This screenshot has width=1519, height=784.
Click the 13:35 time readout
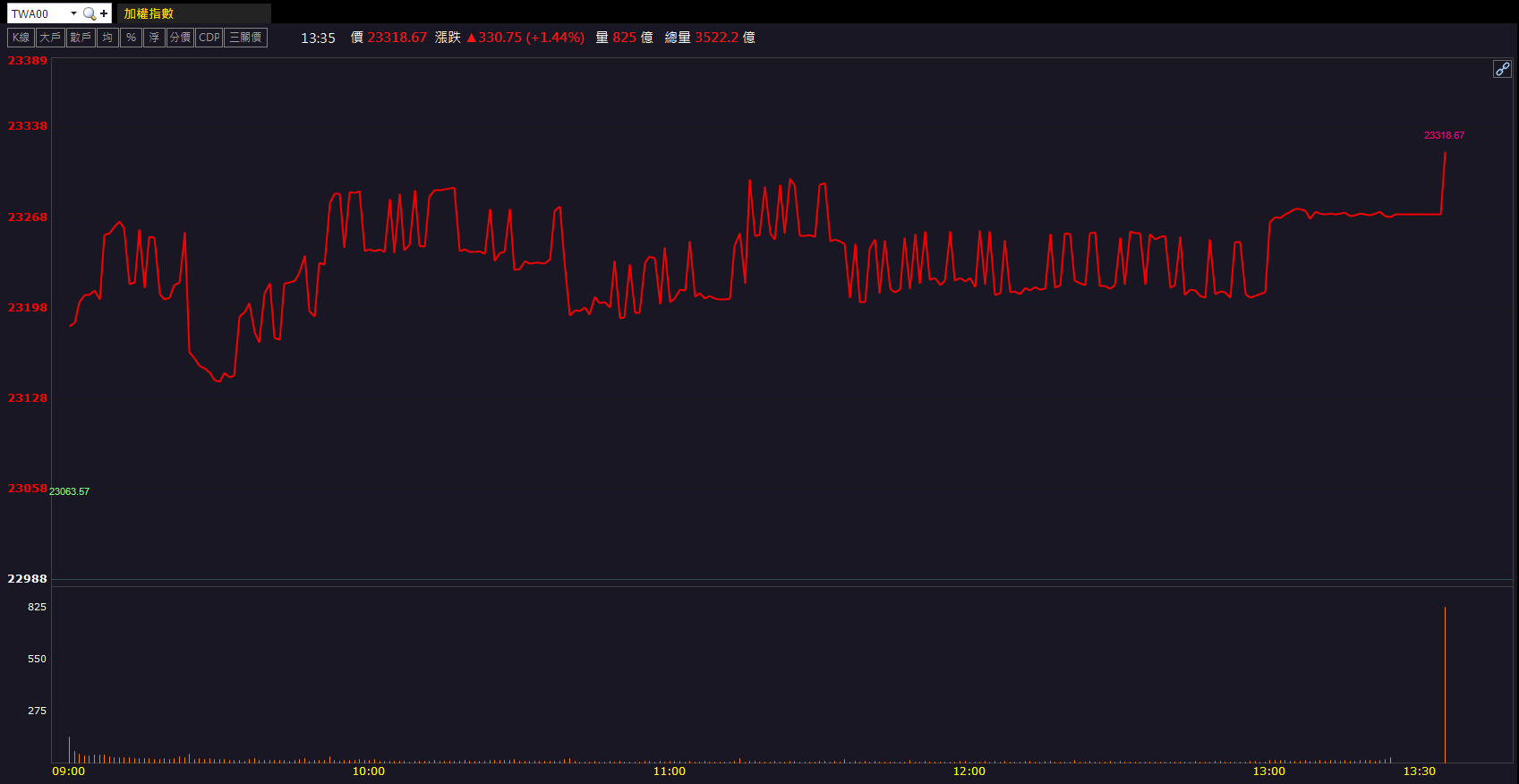tap(318, 38)
